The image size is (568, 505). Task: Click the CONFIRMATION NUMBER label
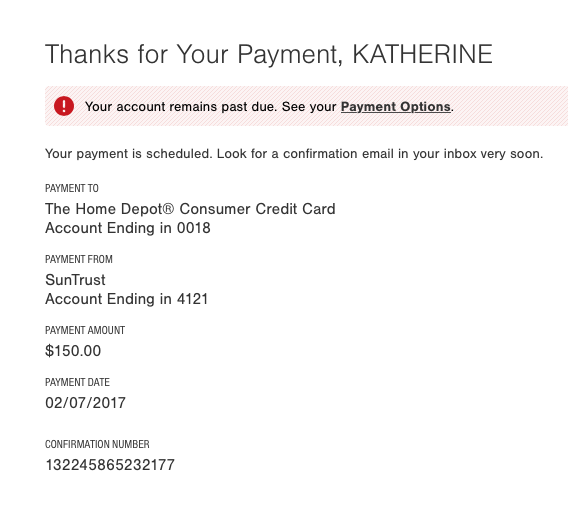(97, 444)
